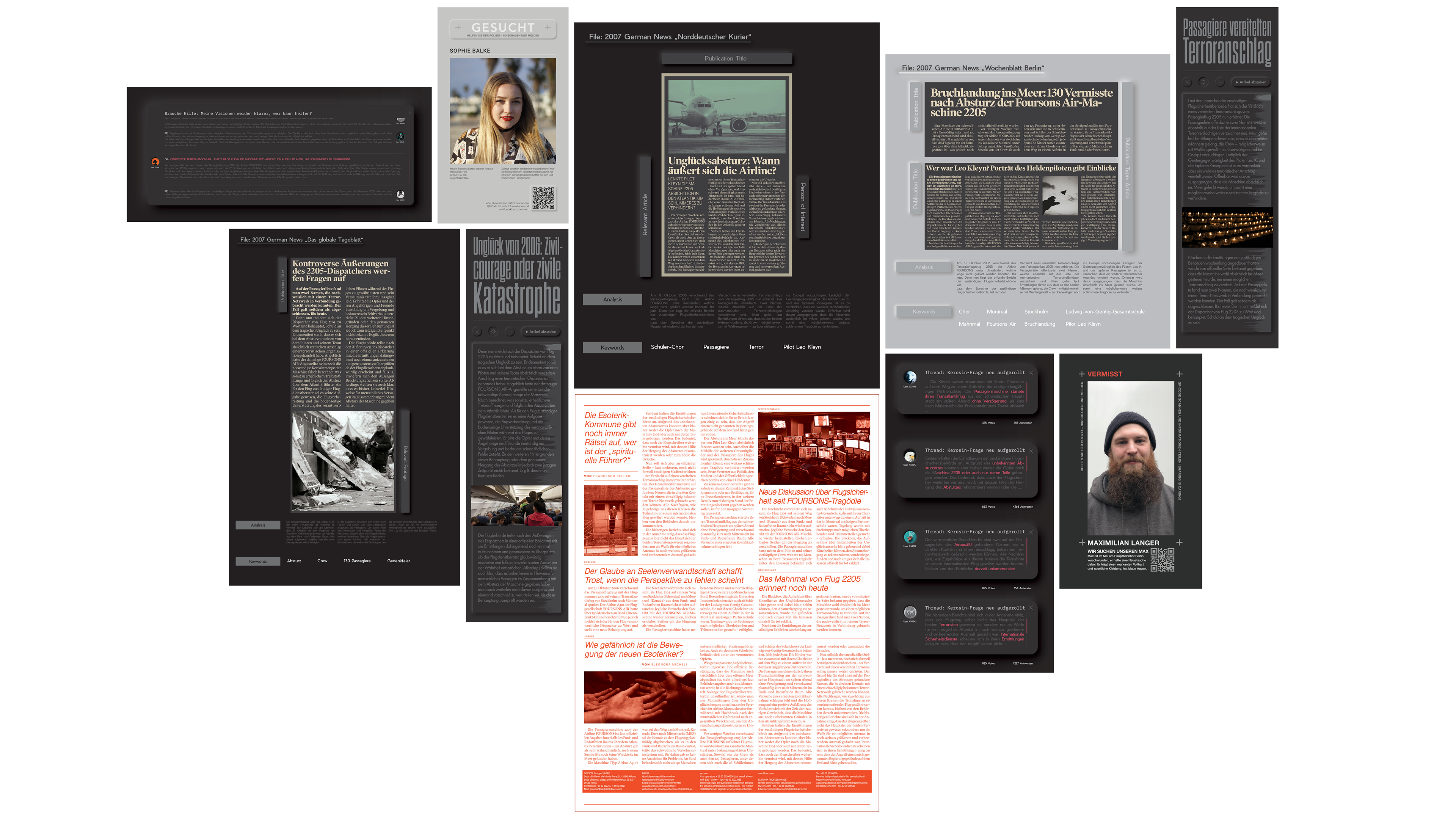Screen dimensions: 1456x819
Task: Select keyword Montreal
Action: point(996,312)
